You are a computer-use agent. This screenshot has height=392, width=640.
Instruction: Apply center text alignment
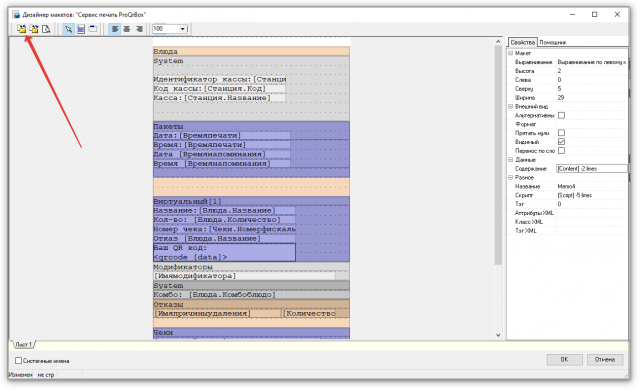click(127, 29)
